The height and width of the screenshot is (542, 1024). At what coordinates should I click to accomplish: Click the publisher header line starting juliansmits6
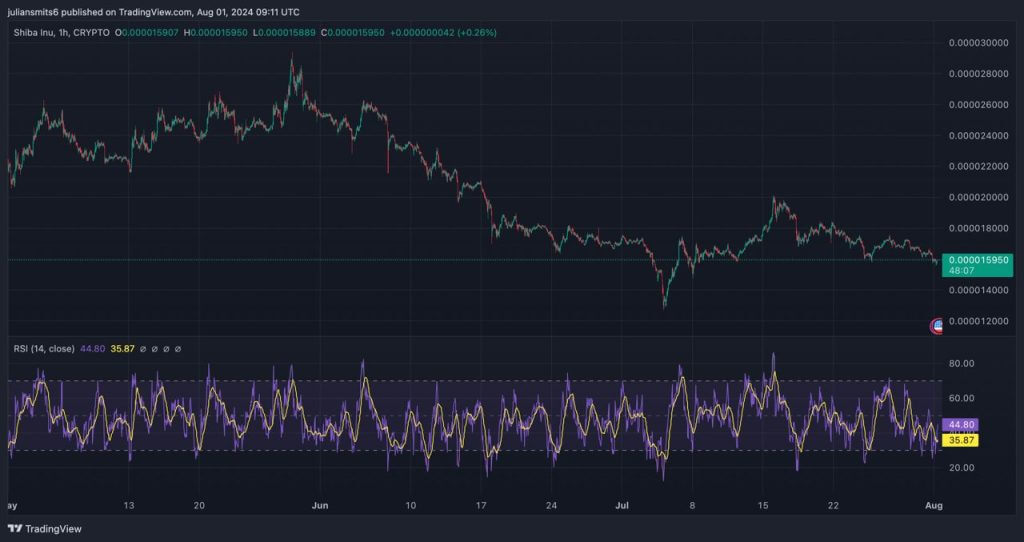pyautogui.click(x=155, y=12)
